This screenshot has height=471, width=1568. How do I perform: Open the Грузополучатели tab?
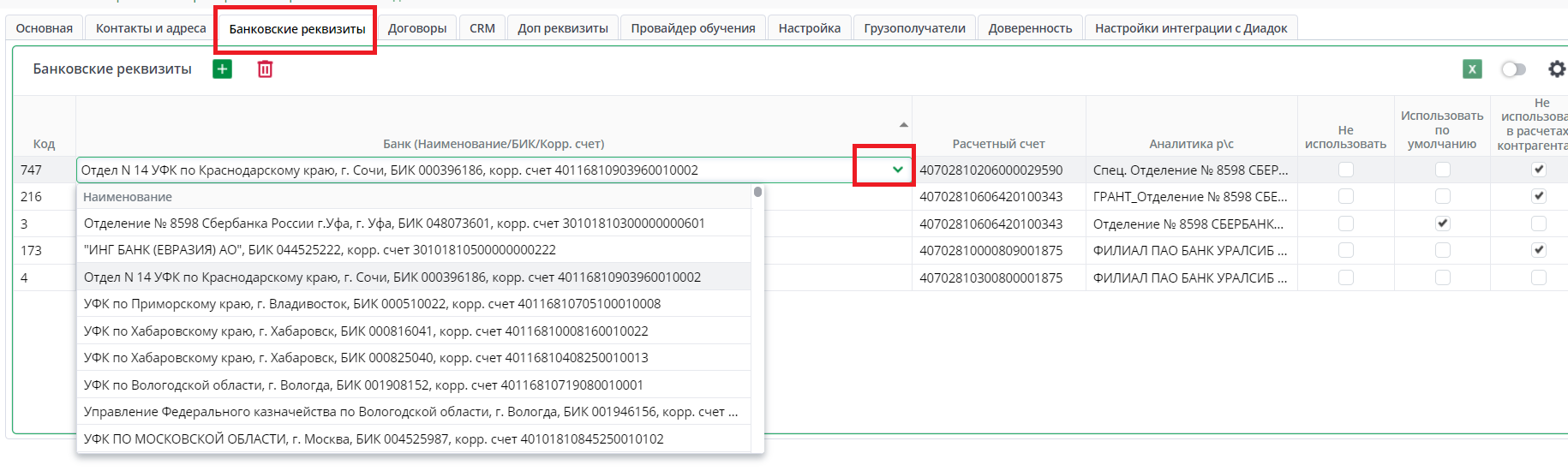pos(914,28)
